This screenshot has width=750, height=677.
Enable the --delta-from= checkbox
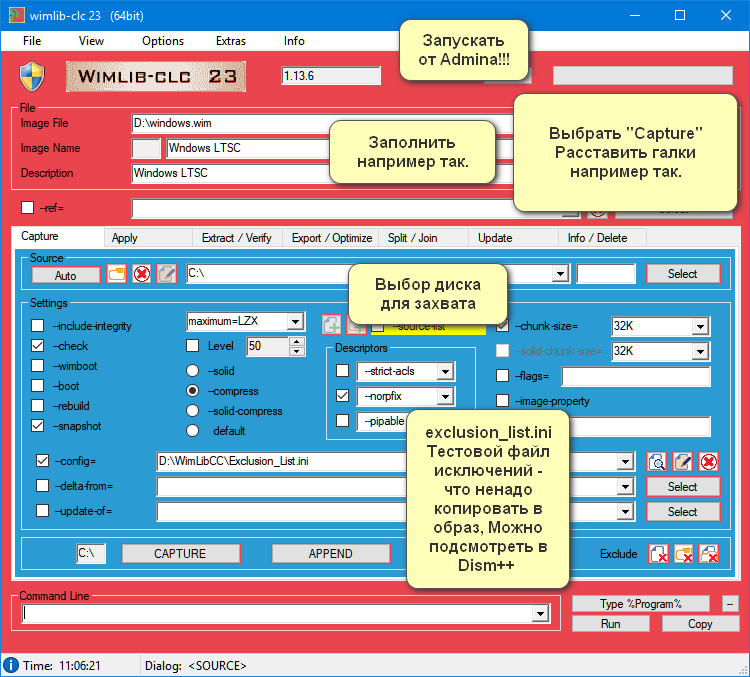[43, 486]
